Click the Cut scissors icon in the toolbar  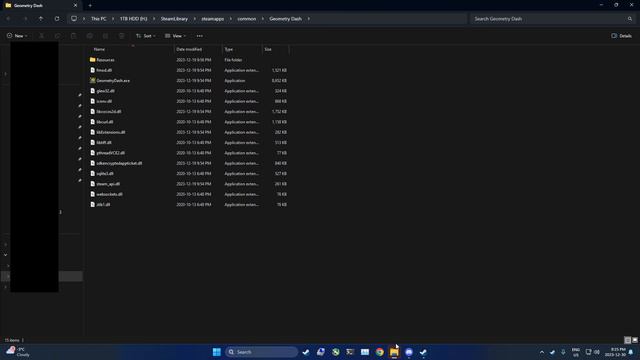coord(41,36)
